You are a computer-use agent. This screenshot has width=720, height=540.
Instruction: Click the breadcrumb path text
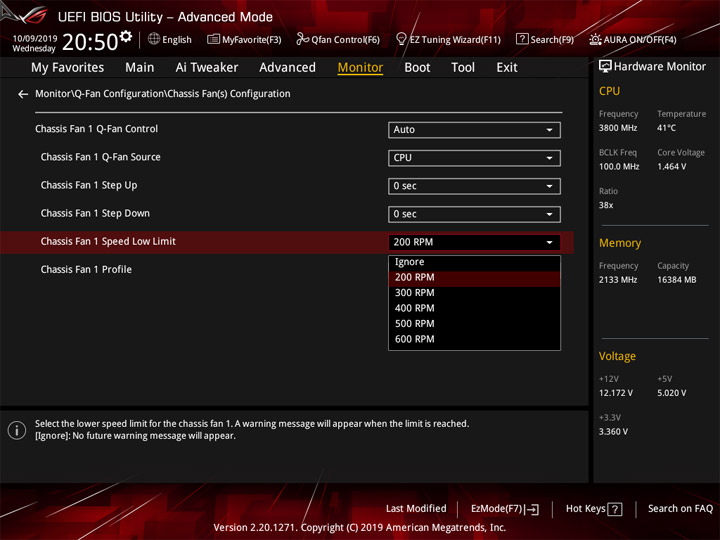click(163, 94)
